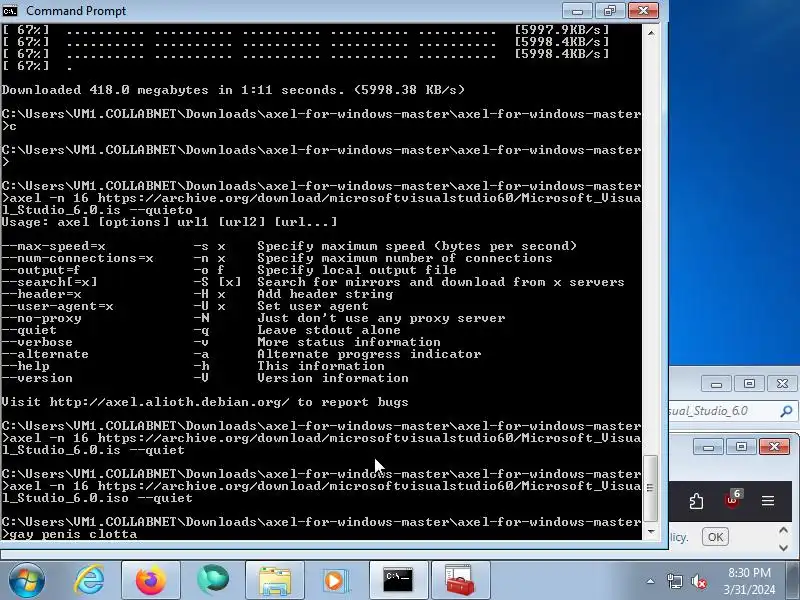800x600 pixels.
Task: Click the Firefox notification bar up arrow
Action: point(784,530)
